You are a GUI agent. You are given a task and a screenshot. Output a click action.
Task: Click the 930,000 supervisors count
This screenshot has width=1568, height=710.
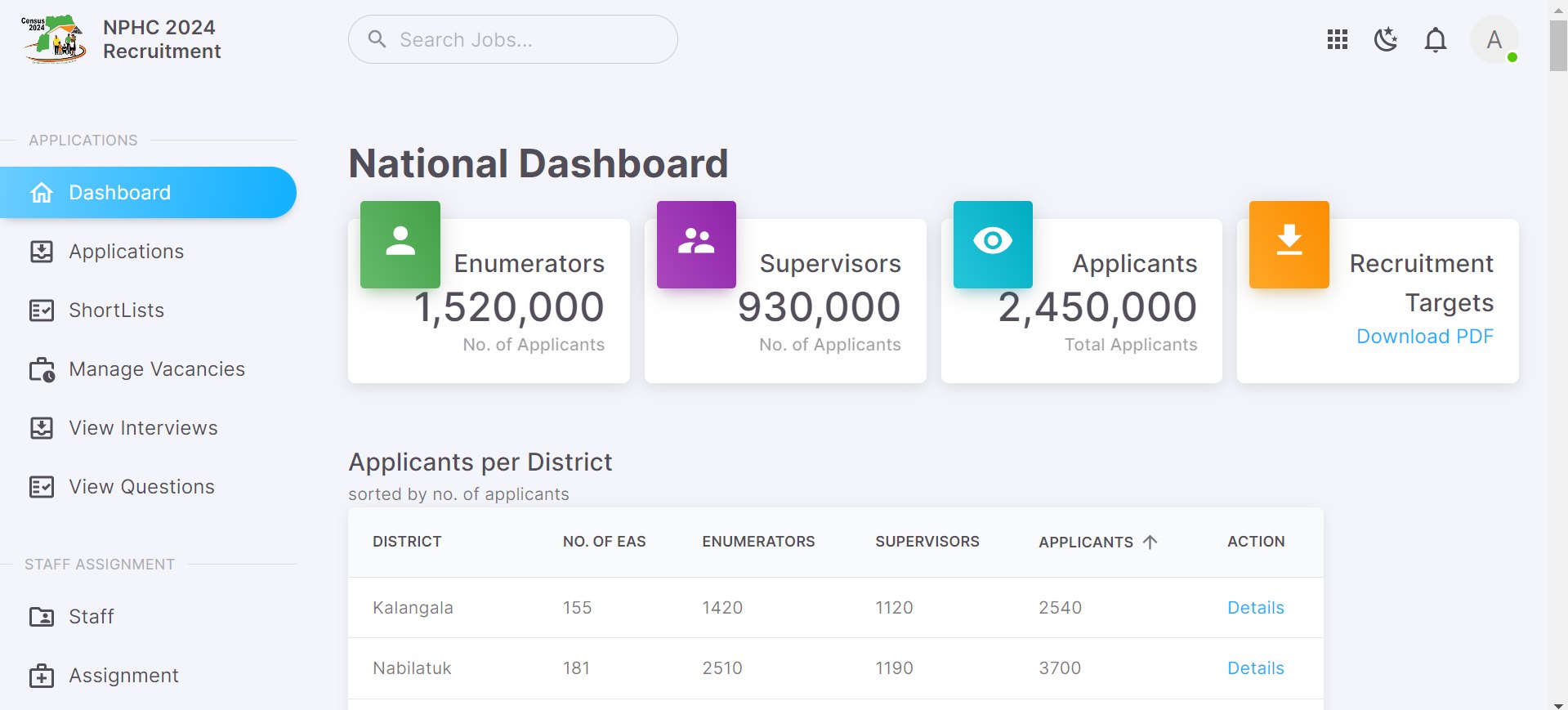[819, 308]
